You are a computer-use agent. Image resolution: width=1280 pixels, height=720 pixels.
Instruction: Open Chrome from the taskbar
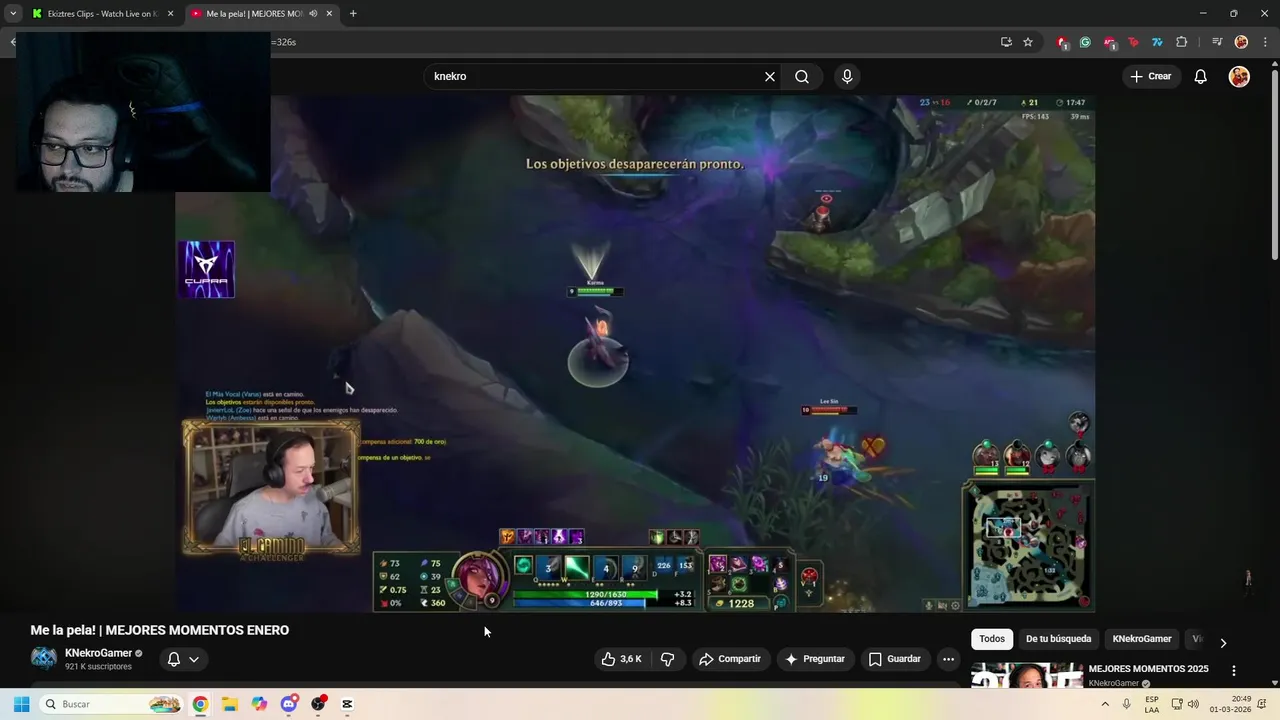200,704
